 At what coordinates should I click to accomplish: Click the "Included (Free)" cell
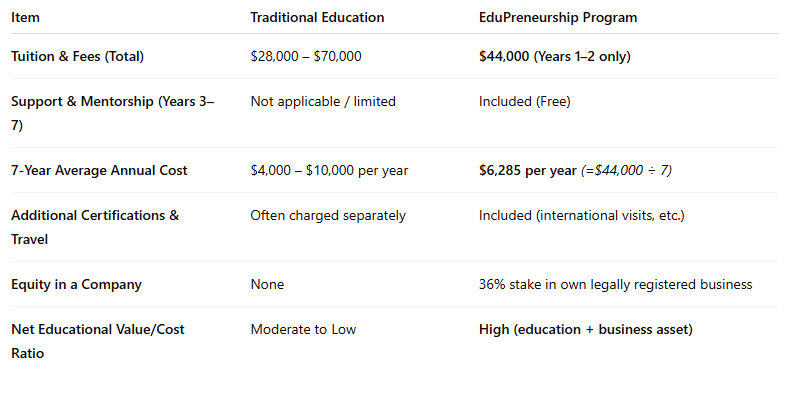click(x=526, y=101)
